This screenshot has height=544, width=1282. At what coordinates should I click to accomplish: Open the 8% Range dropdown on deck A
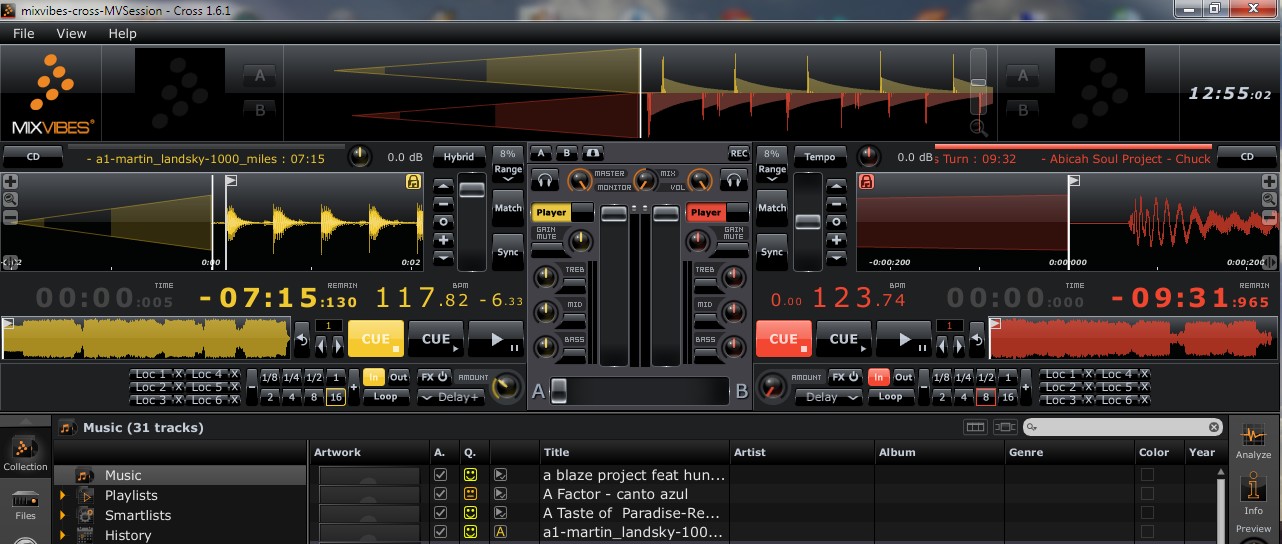508,165
